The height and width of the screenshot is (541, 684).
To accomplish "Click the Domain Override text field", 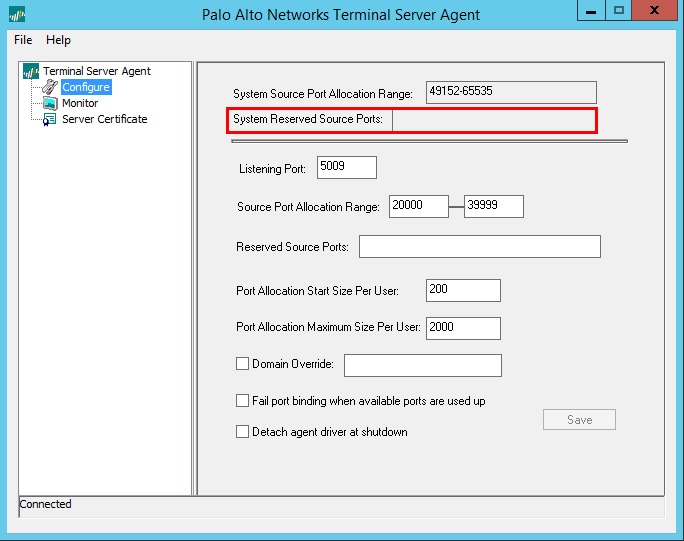I will tap(423, 365).
